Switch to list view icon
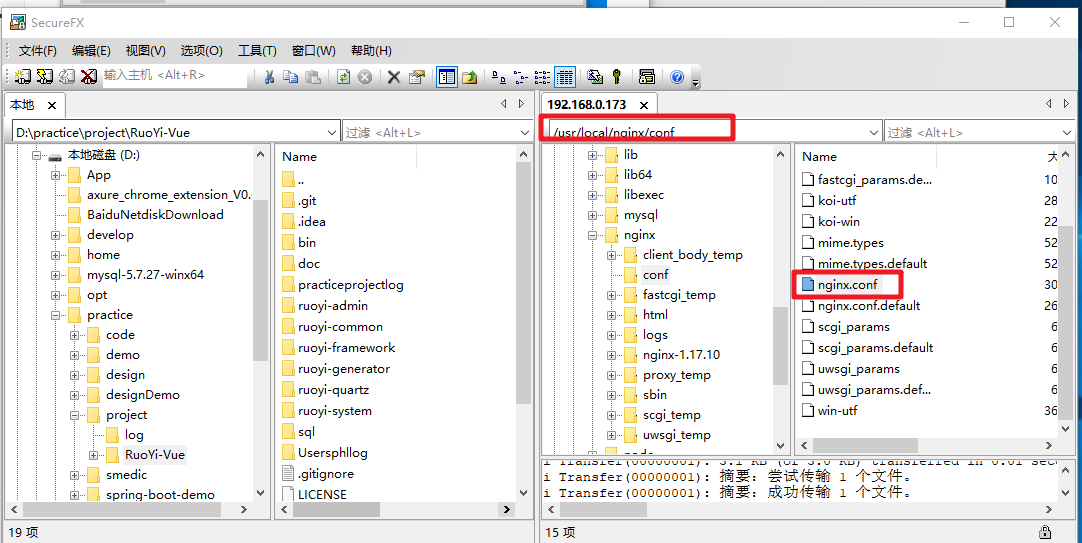 point(542,77)
